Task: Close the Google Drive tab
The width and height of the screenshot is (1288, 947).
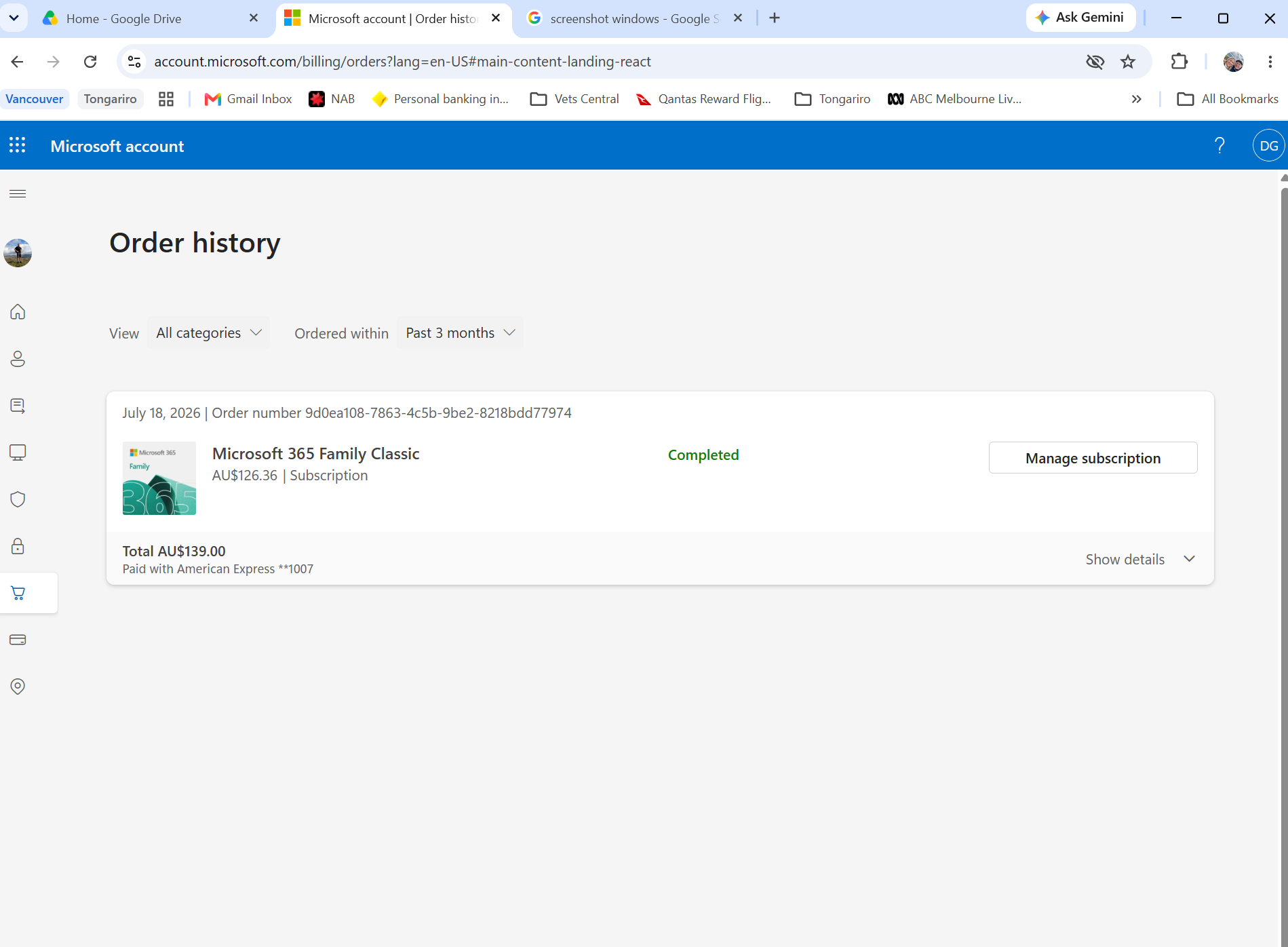Action: (x=254, y=18)
